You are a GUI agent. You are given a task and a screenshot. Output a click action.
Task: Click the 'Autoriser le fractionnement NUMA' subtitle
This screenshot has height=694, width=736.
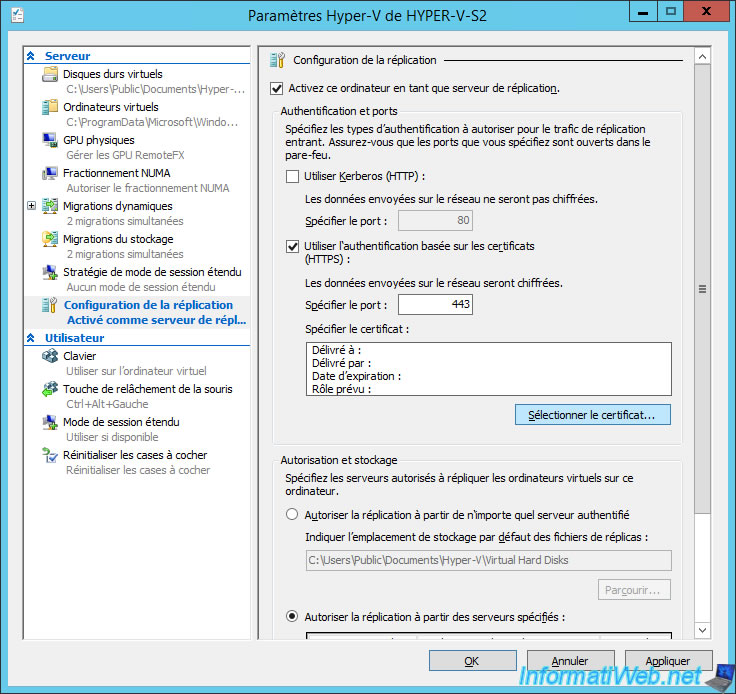point(147,188)
